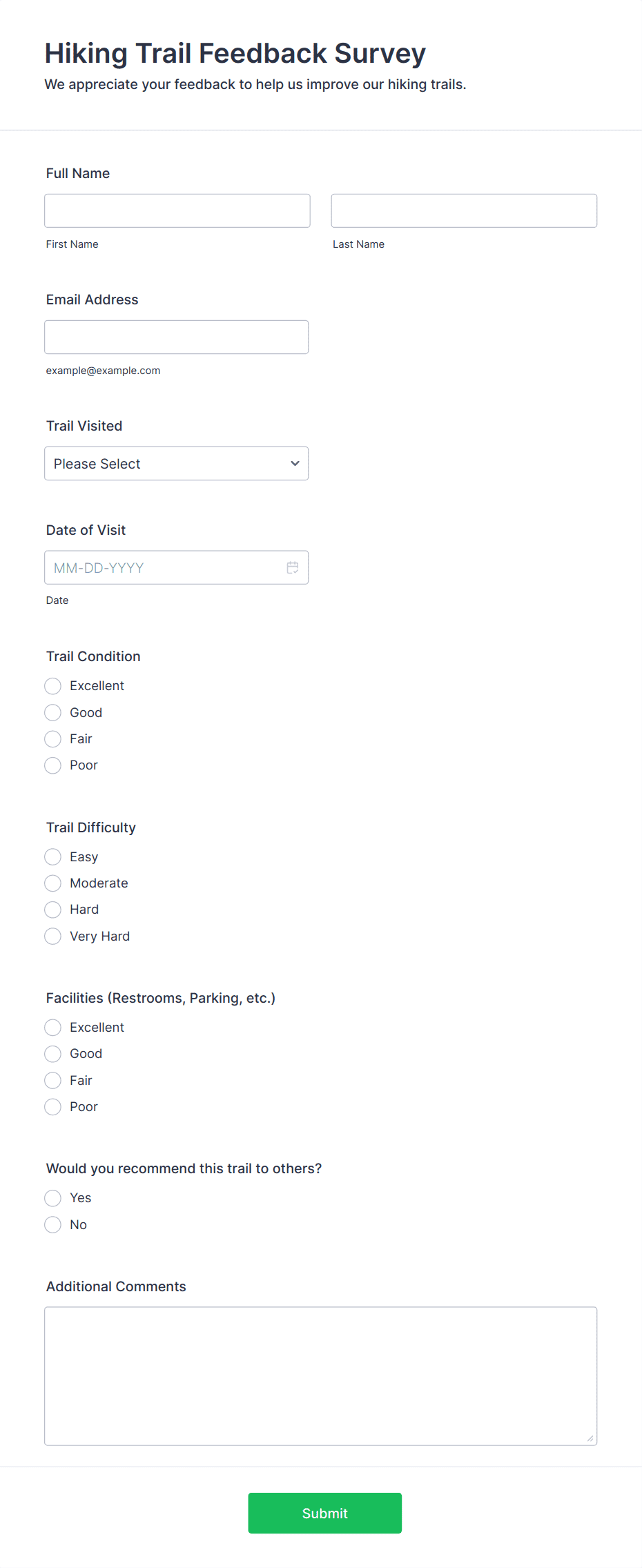Mark Trail Condition as Poor
This screenshot has width=642, height=1568.
tap(53, 765)
